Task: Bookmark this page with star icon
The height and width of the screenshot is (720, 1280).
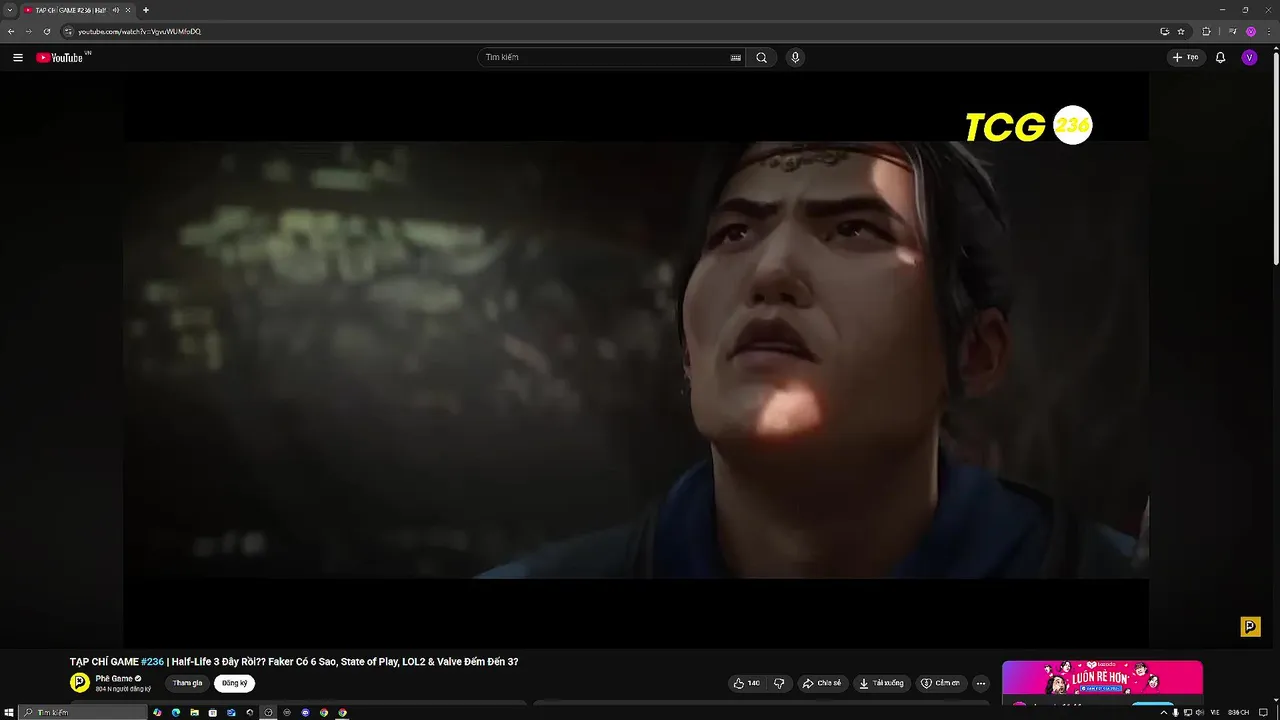Action: point(1181,31)
